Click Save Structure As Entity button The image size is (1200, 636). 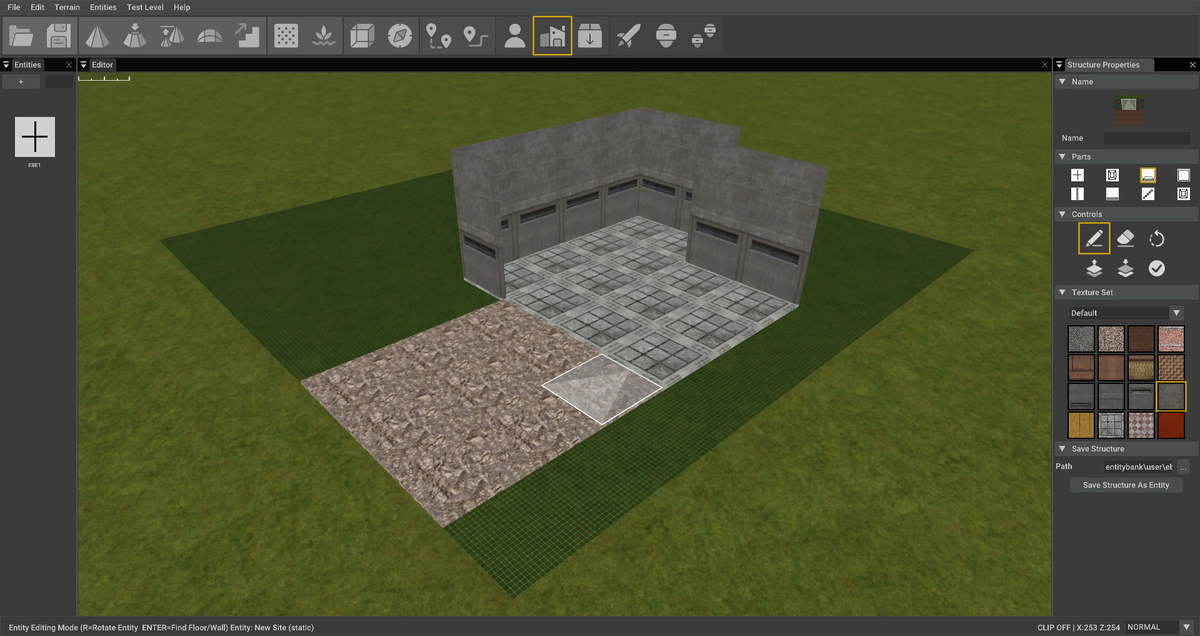[x=1126, y=485]
